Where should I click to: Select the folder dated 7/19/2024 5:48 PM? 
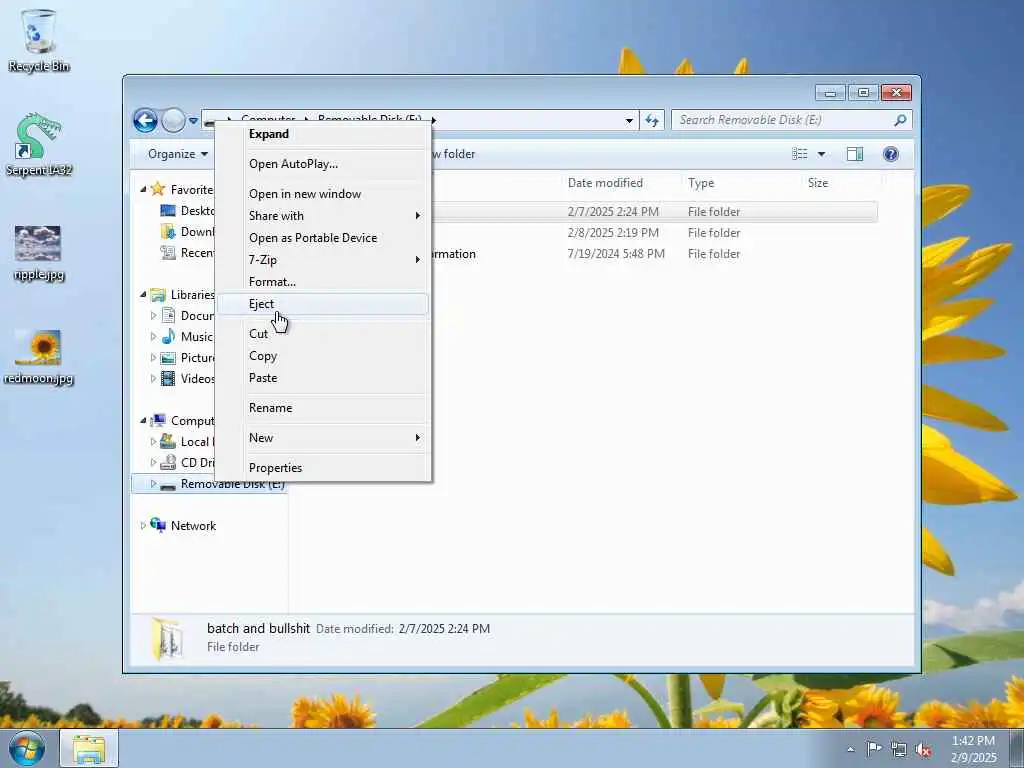584,253
